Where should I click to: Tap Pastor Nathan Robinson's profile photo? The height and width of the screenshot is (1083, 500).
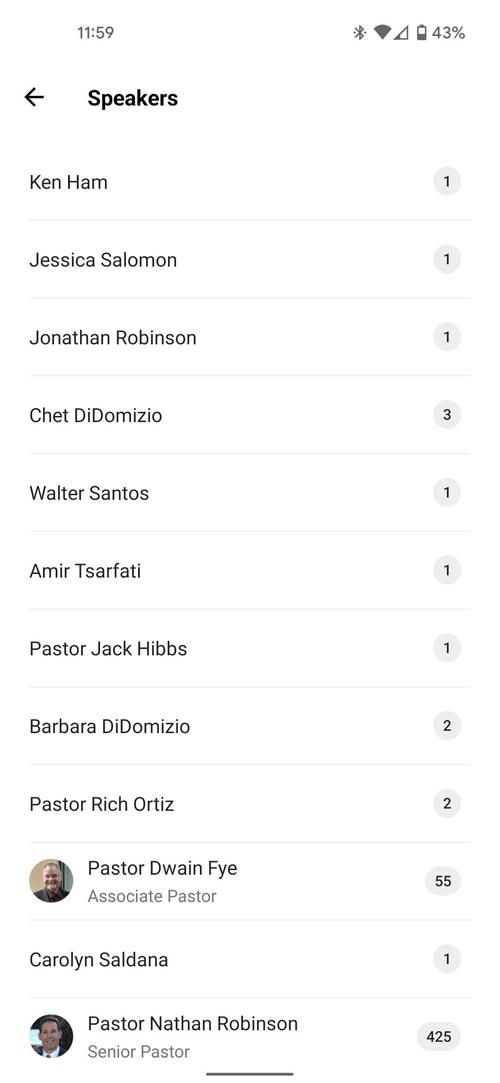(x=51, y=1036)
